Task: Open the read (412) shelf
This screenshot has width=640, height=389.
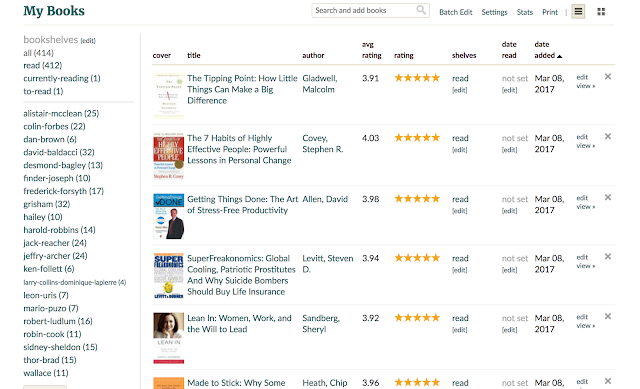Action: (42, 65)
